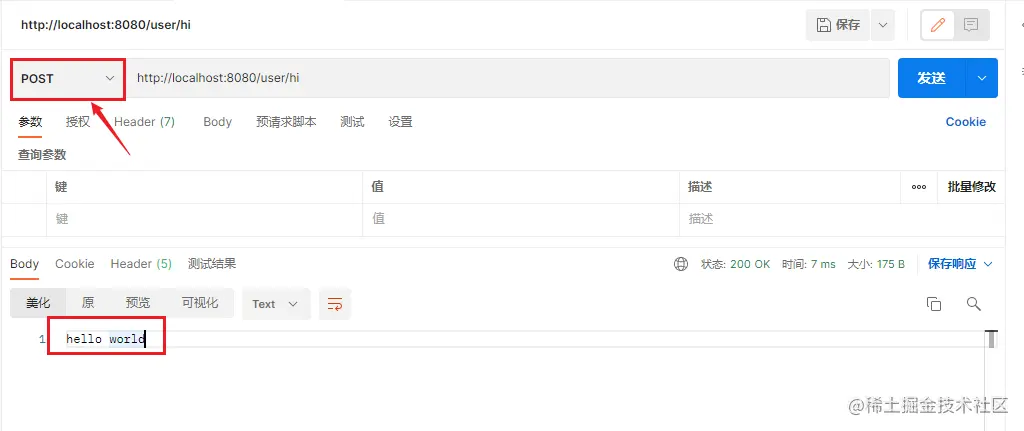Select the pencil edit mode icon

tap(938, 25)
